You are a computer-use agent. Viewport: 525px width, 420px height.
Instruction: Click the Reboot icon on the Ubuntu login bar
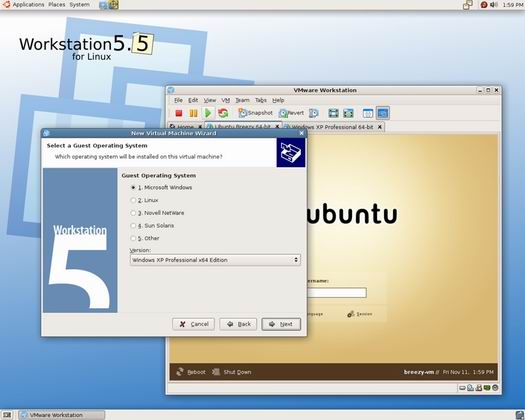coord(180,372)
